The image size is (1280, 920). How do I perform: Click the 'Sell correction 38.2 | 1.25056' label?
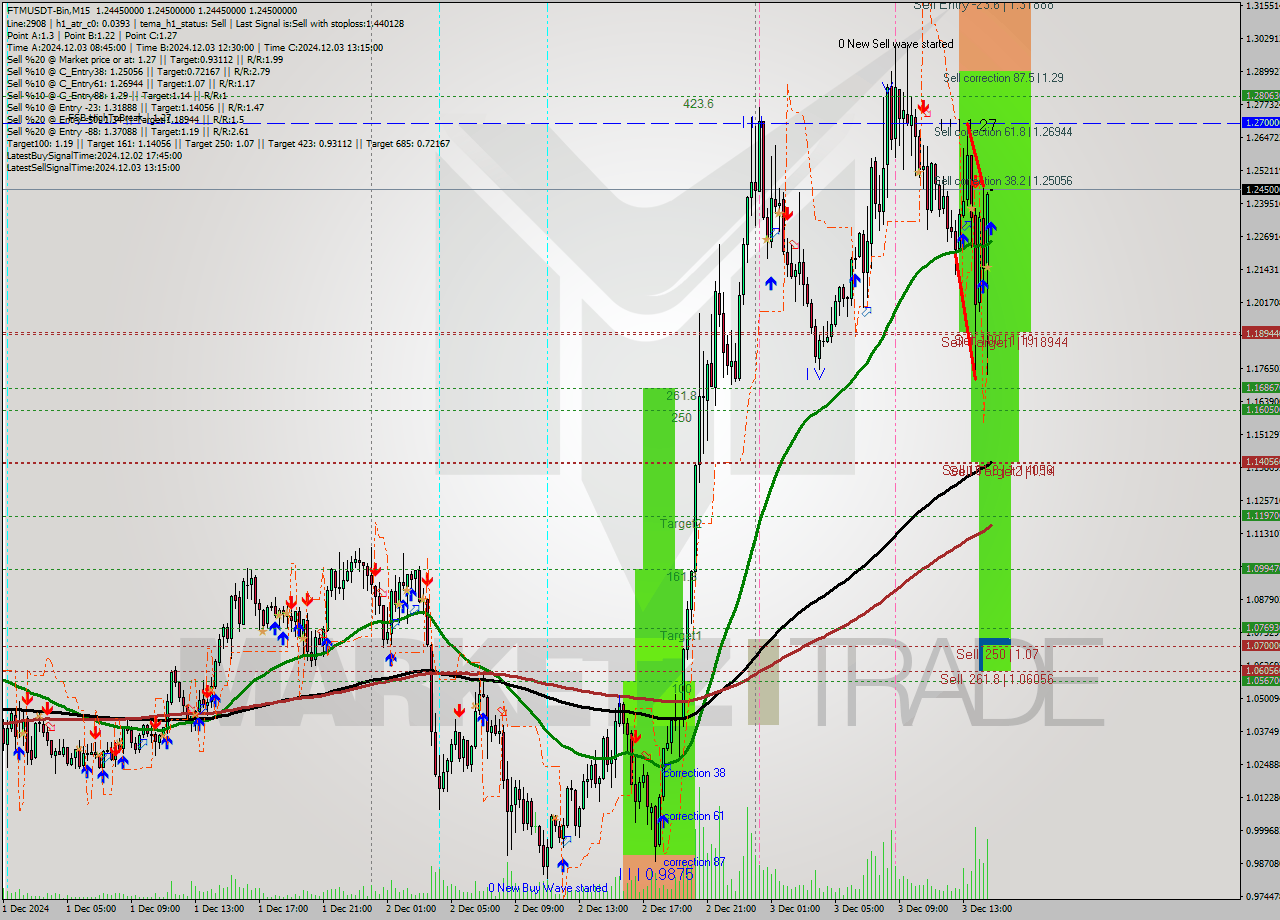1003,181
